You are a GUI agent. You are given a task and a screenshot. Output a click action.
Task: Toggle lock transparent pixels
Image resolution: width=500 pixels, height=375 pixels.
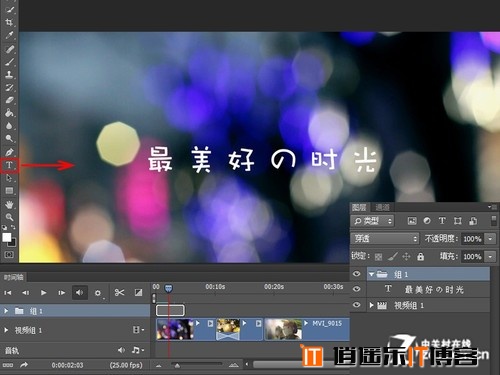[x=378, y=257]
